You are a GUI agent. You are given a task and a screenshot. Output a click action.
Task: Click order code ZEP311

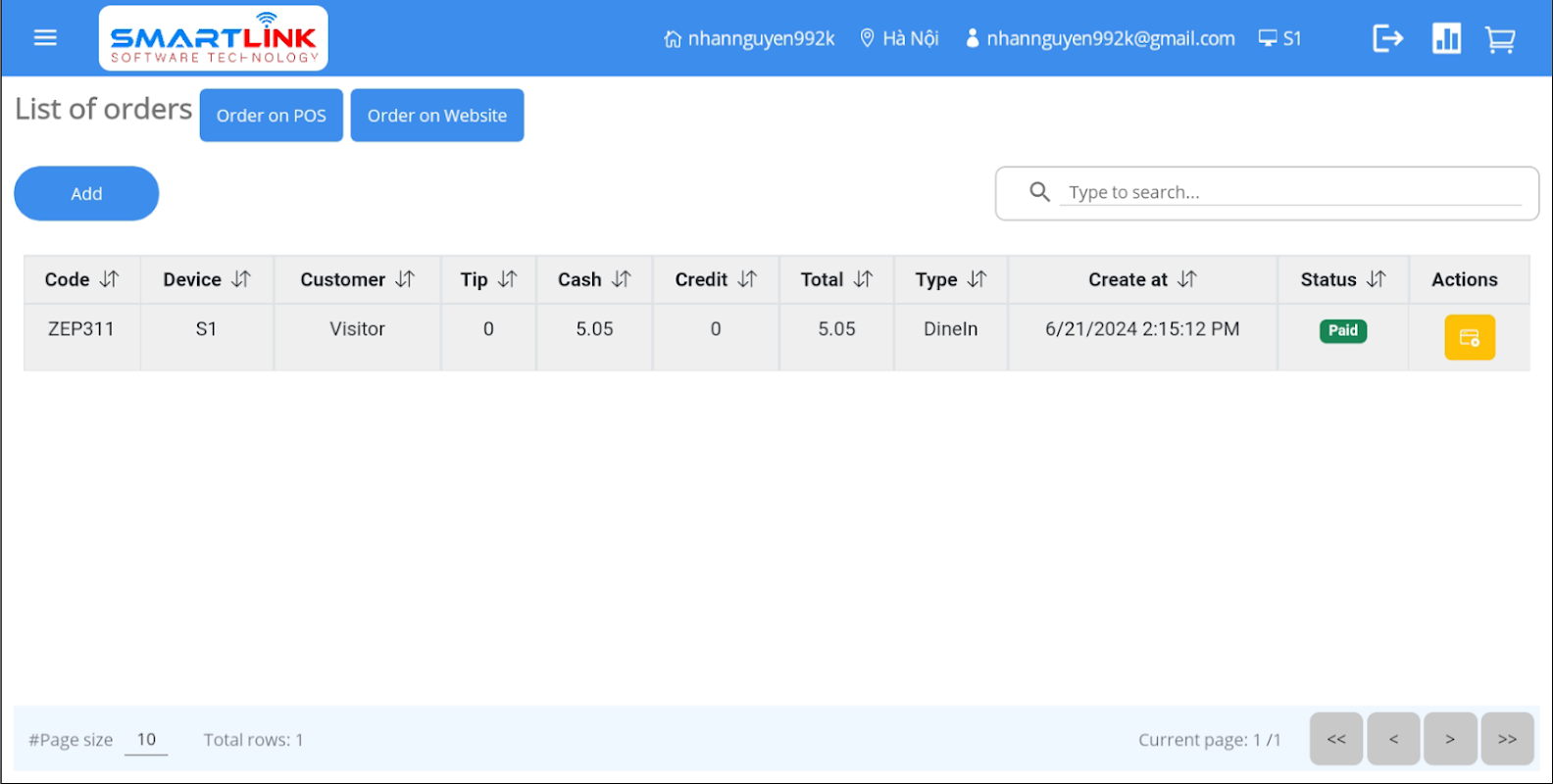(81, 329)
